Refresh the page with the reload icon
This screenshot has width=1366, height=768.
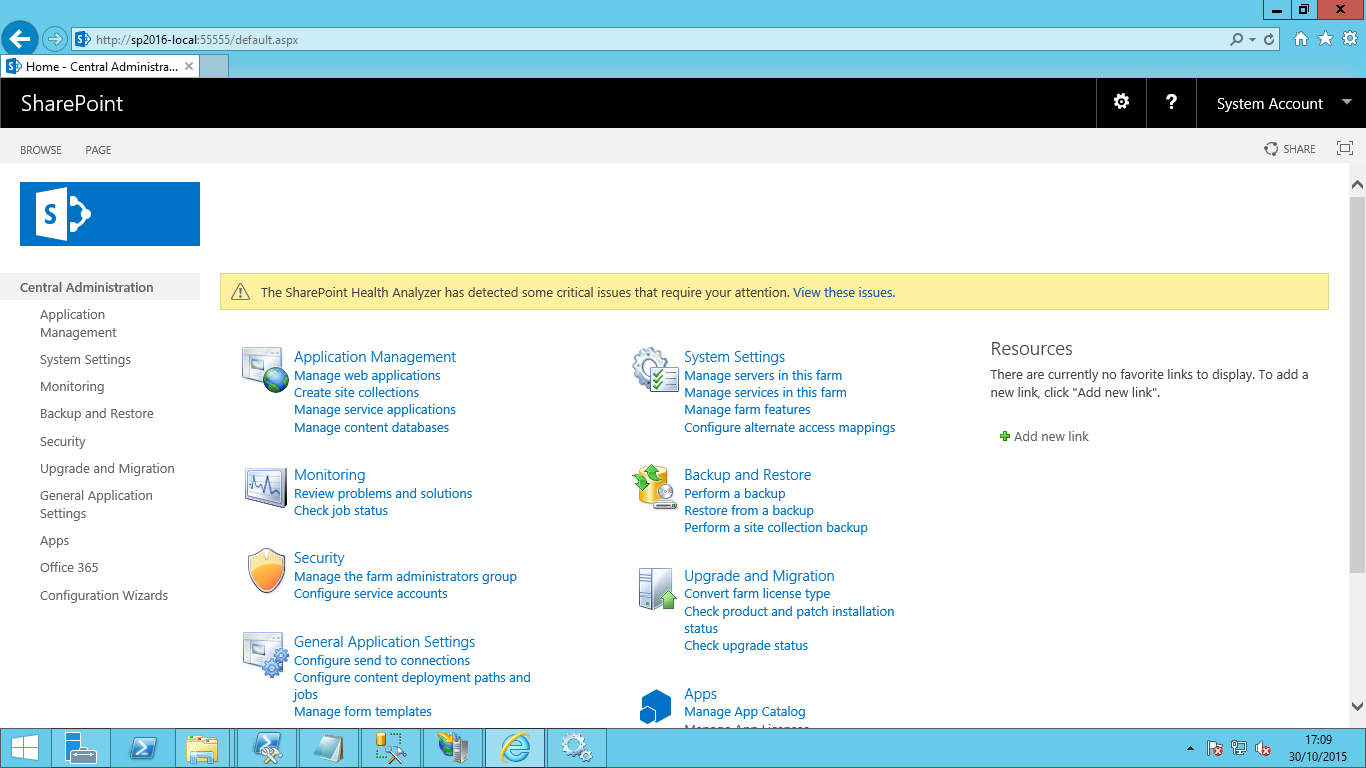1269,40
